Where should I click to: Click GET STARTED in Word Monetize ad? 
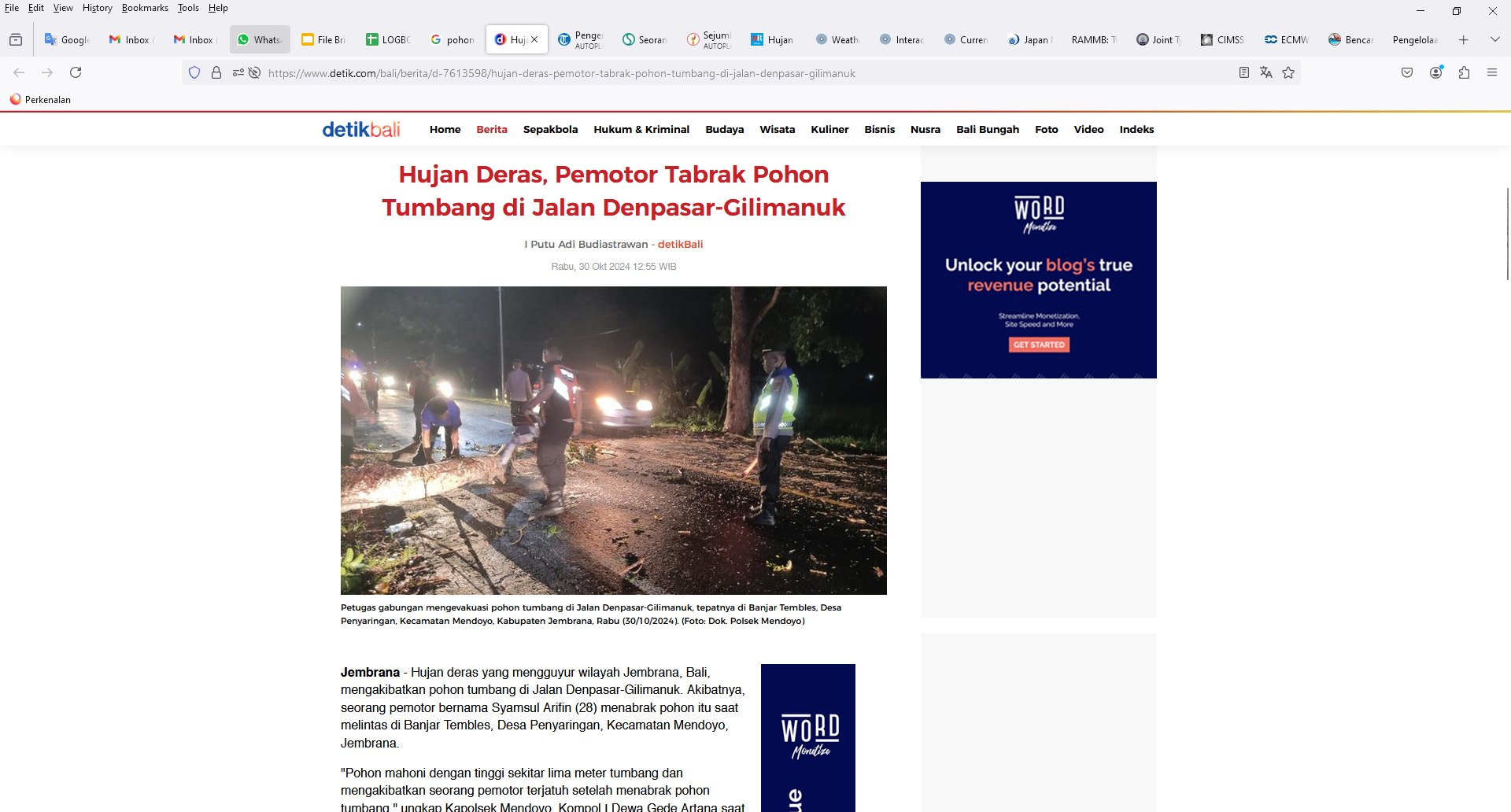click(1039, 345)
